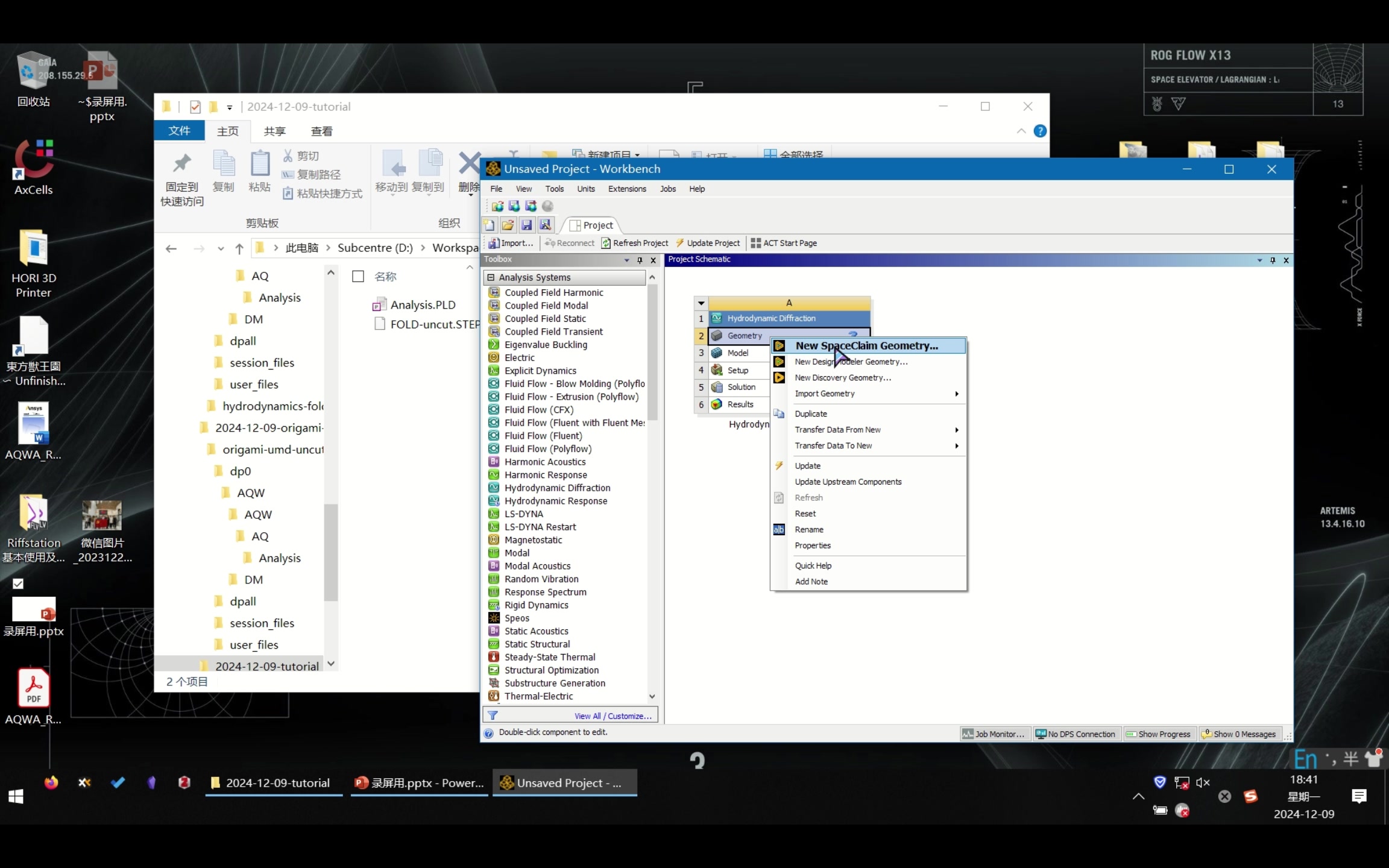This screenshot has height=868, width=1389.
Task: Open the Extensions menu
Action: [x=626, y=189]
